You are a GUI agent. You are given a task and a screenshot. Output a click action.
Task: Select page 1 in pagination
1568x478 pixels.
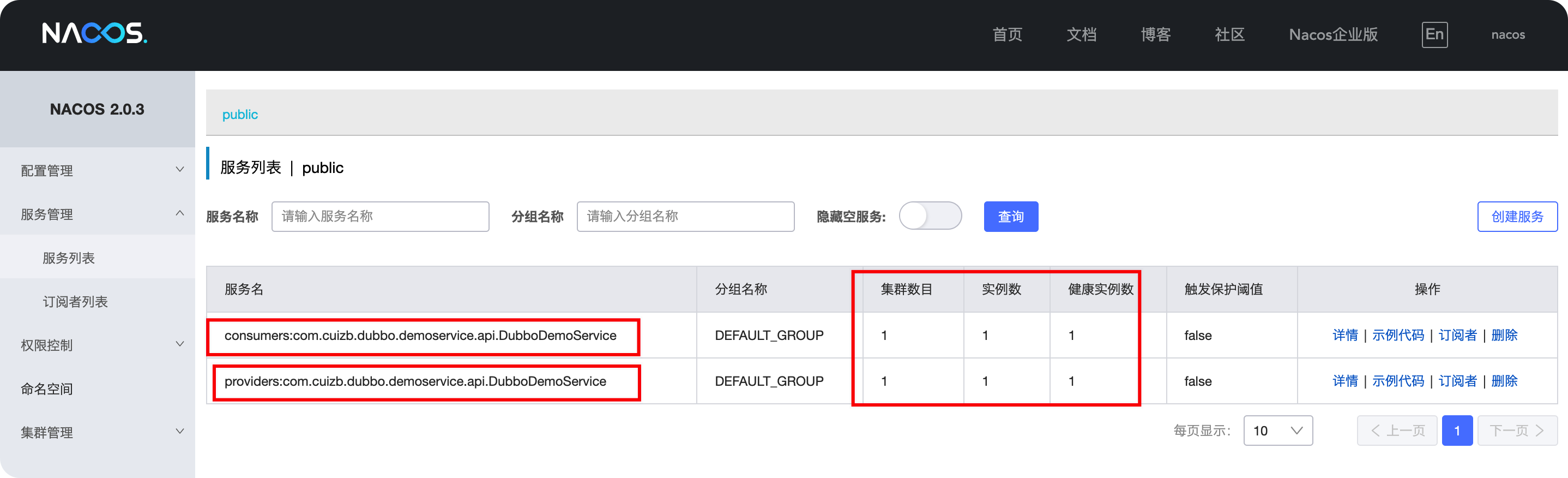tap(1457, 431)
